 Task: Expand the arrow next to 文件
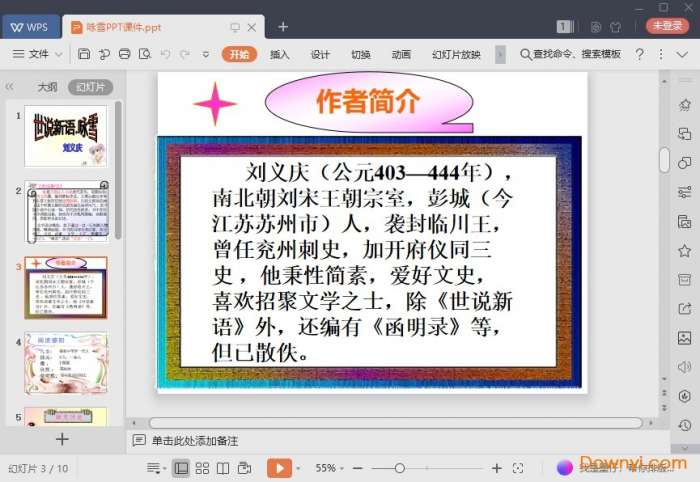coord(58,55)
